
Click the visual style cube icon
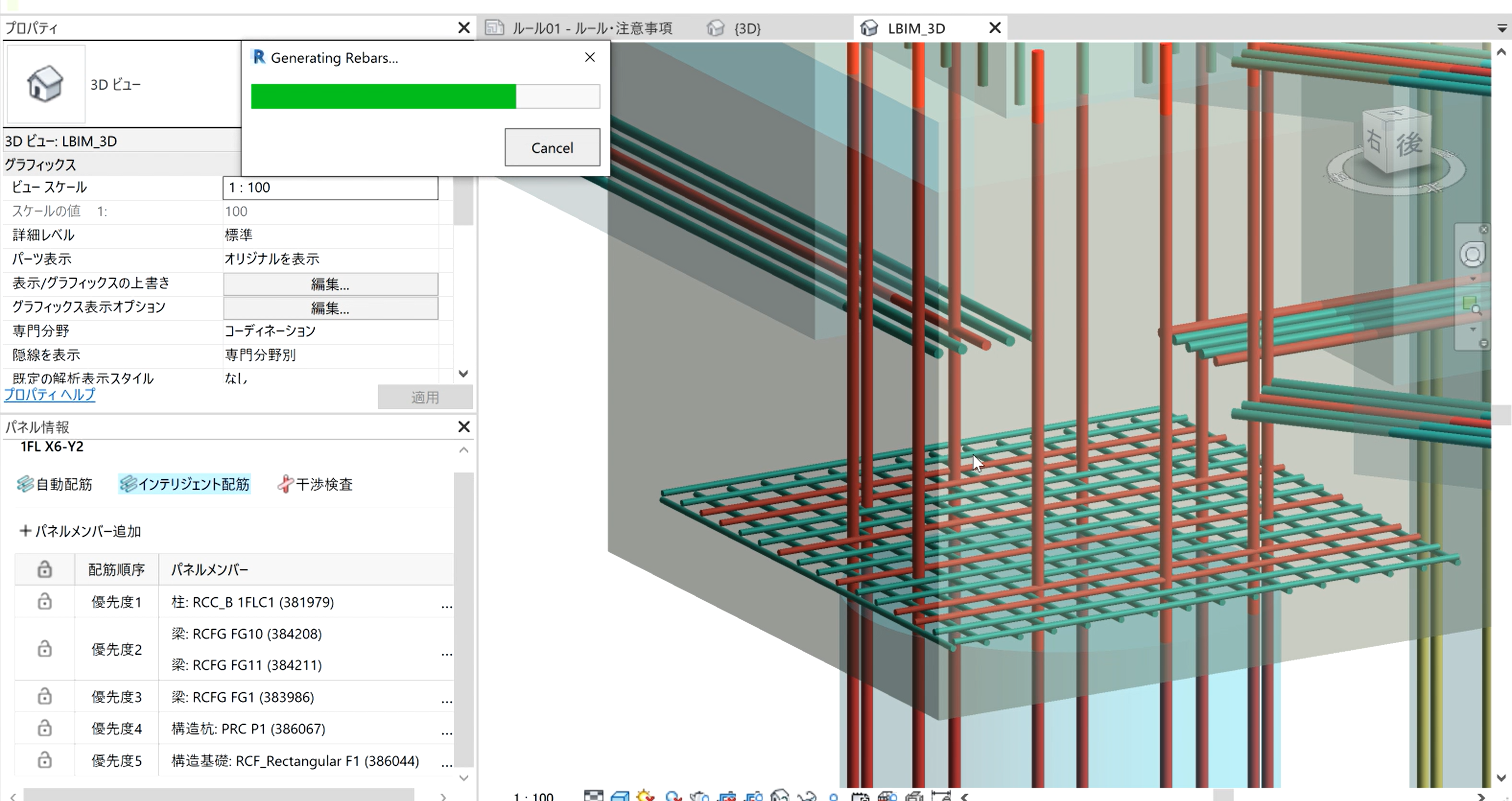[x=620, y=796]
